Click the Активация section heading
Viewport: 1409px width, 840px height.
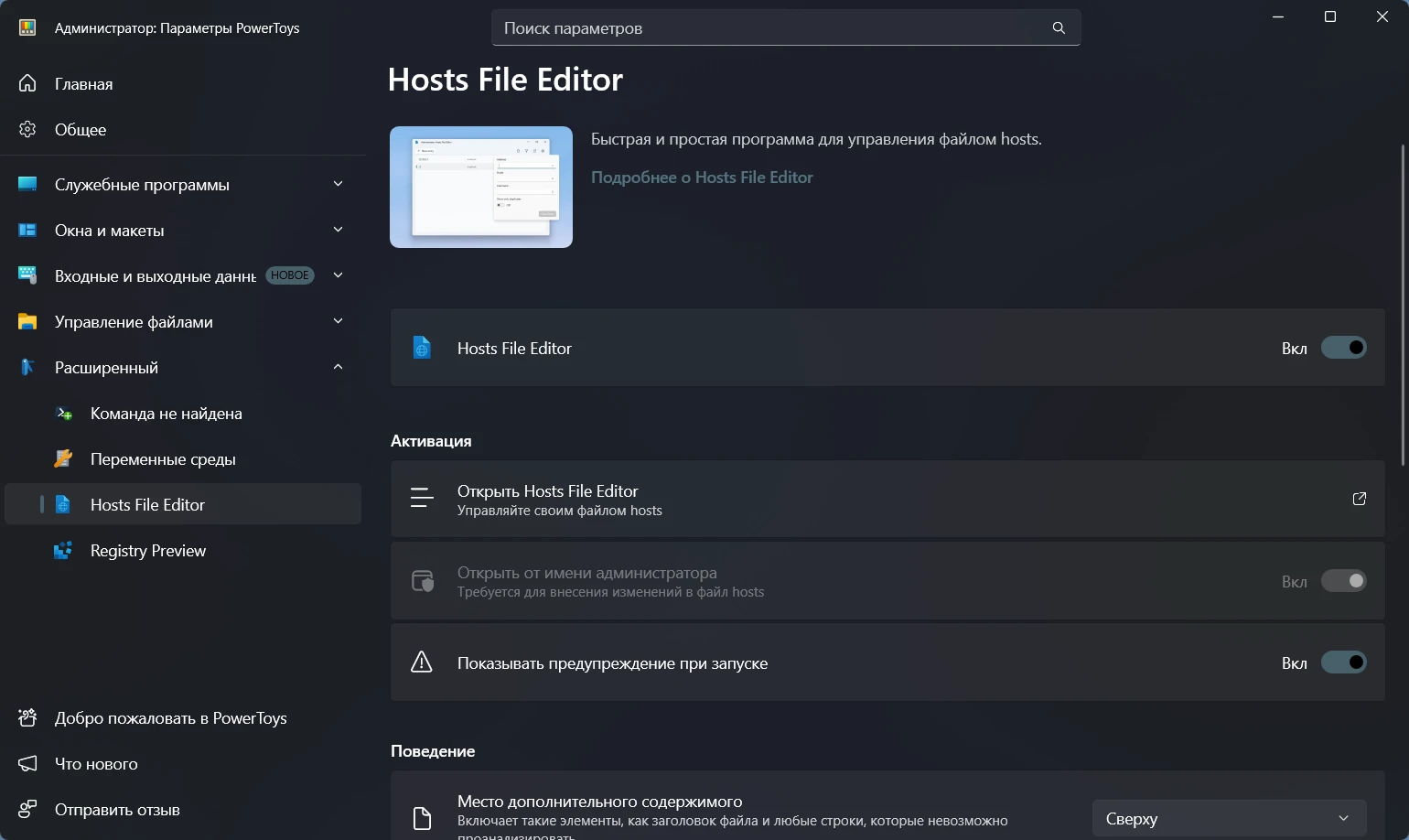coord(431,441)
